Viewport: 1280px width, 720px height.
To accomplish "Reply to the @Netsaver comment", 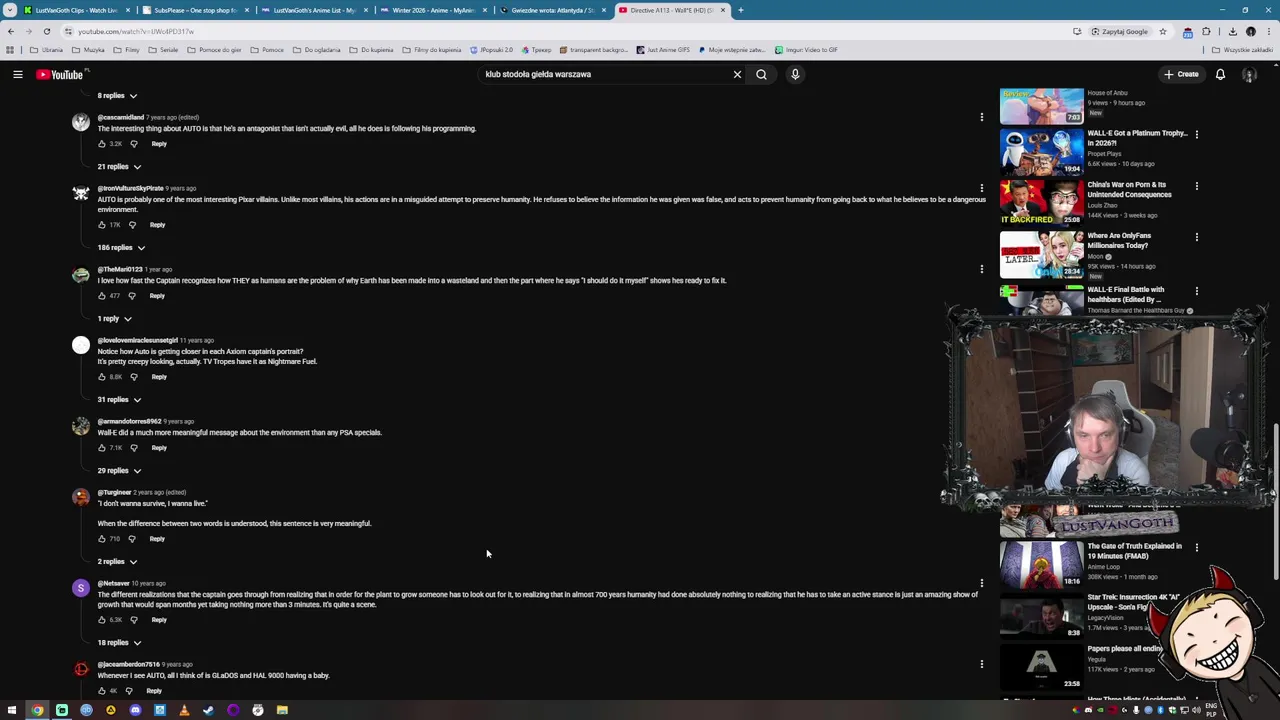I will click(x=159, y=620).
